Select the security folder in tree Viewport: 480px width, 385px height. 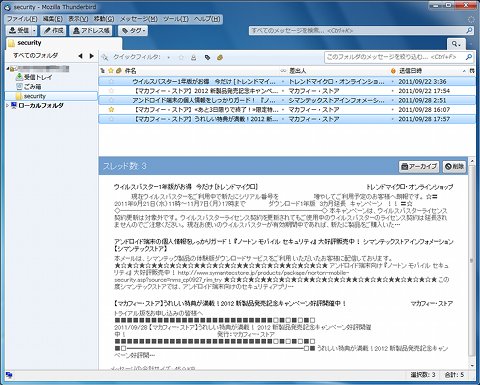click(x=51, y=96)
